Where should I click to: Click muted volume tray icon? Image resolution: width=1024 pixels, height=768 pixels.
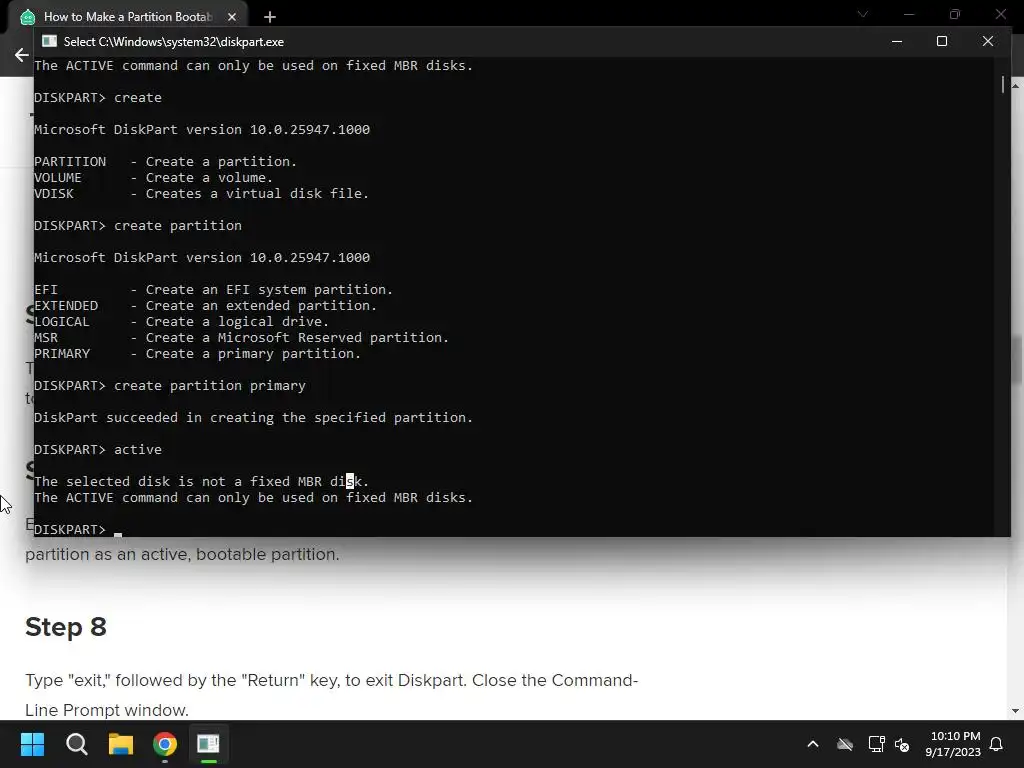(902, 744)
